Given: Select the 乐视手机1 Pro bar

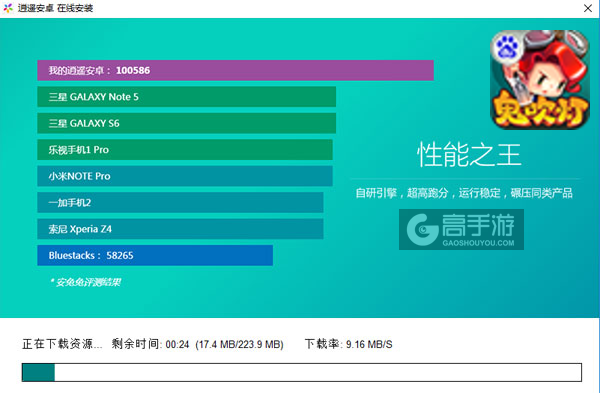Looking at the screenshot, I should coord(185,150).
